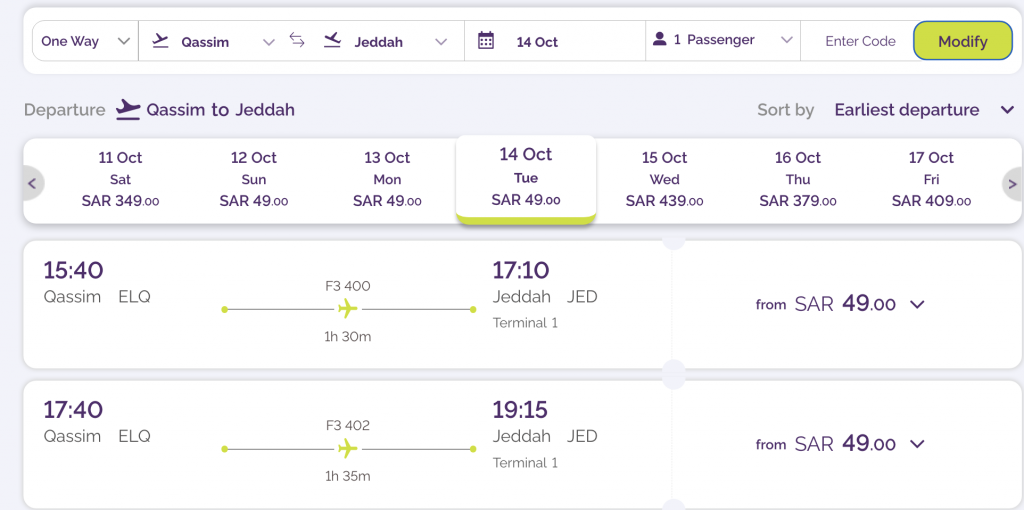This screenshot has width=1024, height=510.
Task: Click the Modify button
Action: 963,40
